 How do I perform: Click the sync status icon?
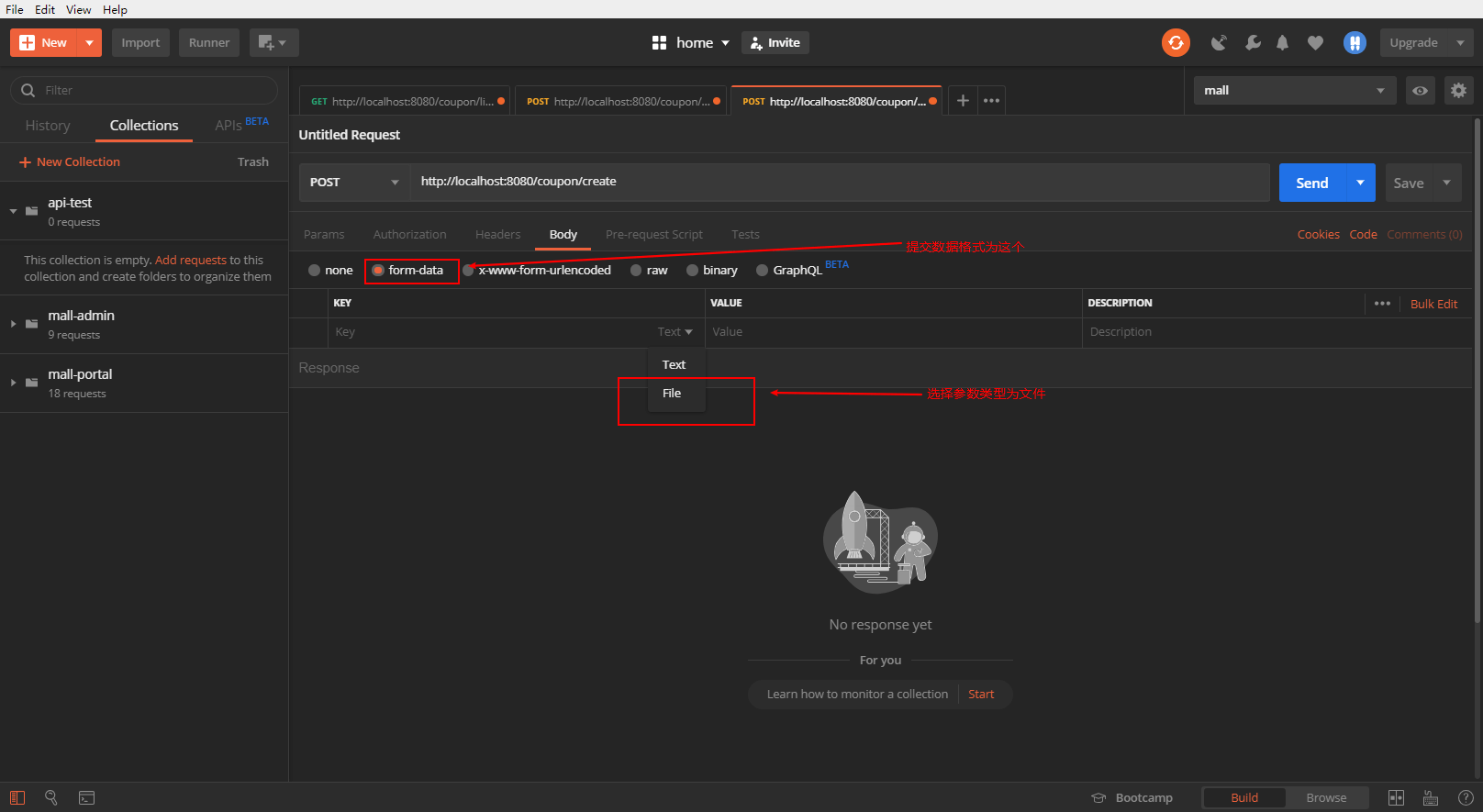1176,42
